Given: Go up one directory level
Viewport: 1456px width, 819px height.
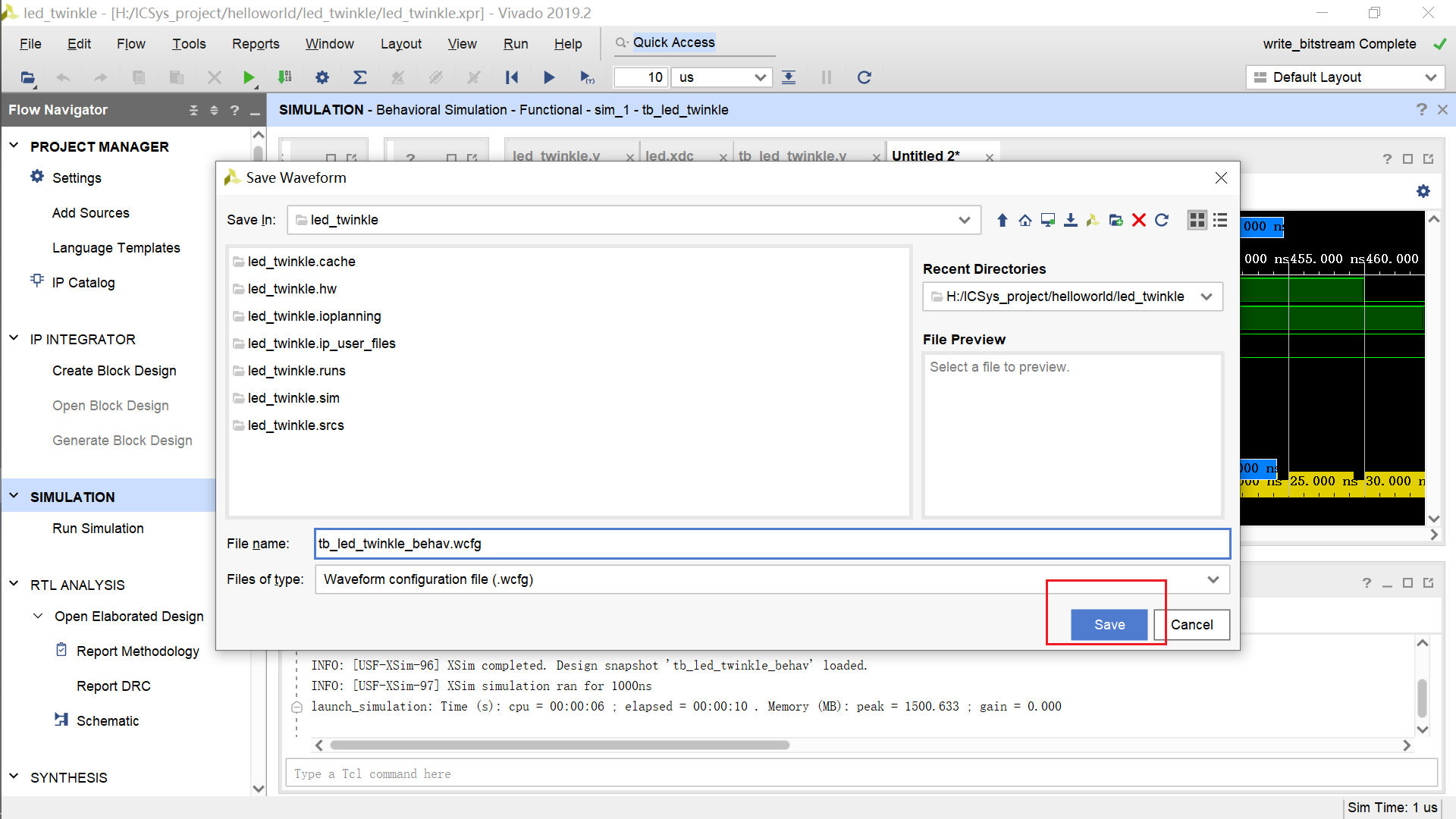Looking at the screenshot, I should pos(1003,220).
